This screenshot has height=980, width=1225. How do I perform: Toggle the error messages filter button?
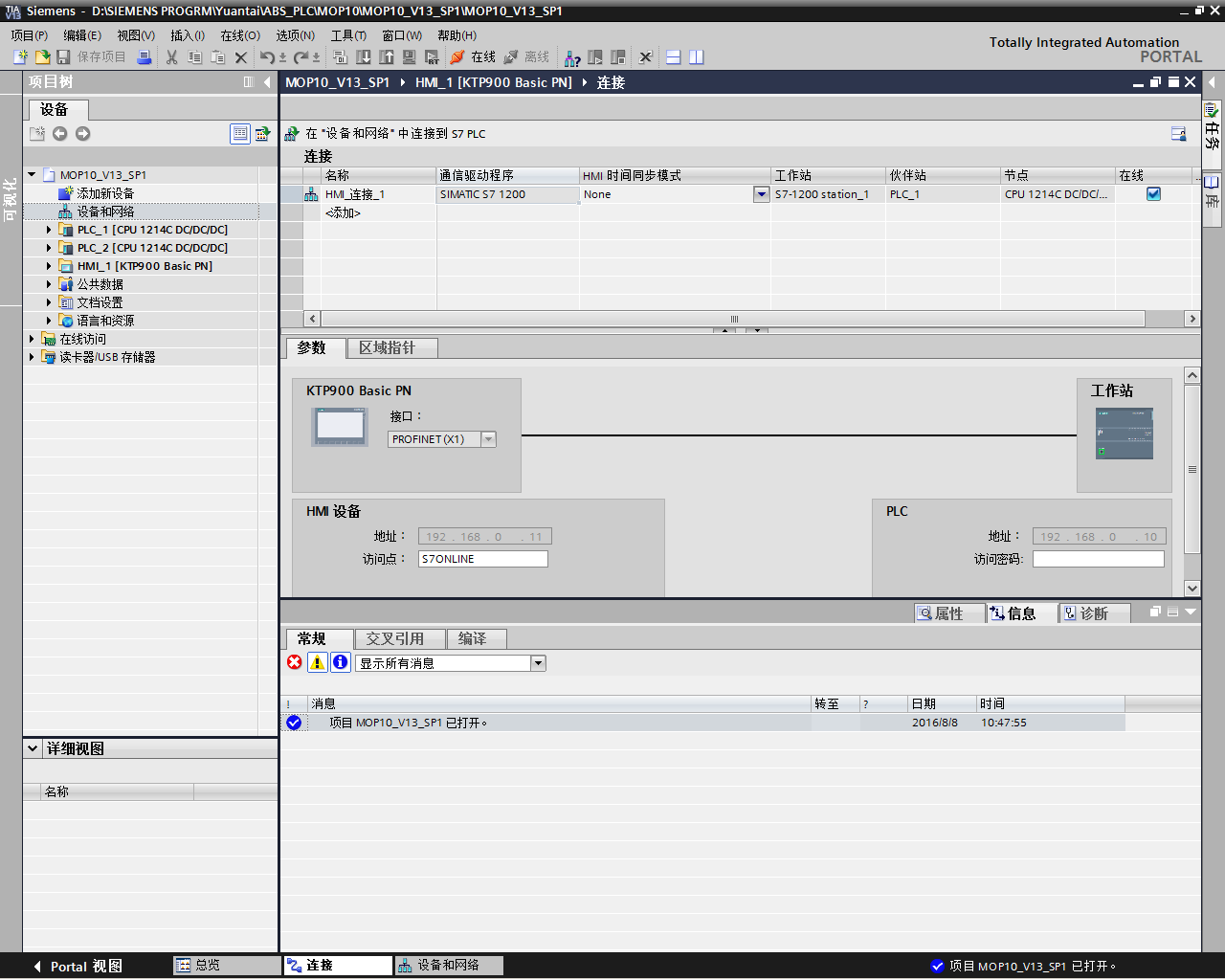(295, 662)
